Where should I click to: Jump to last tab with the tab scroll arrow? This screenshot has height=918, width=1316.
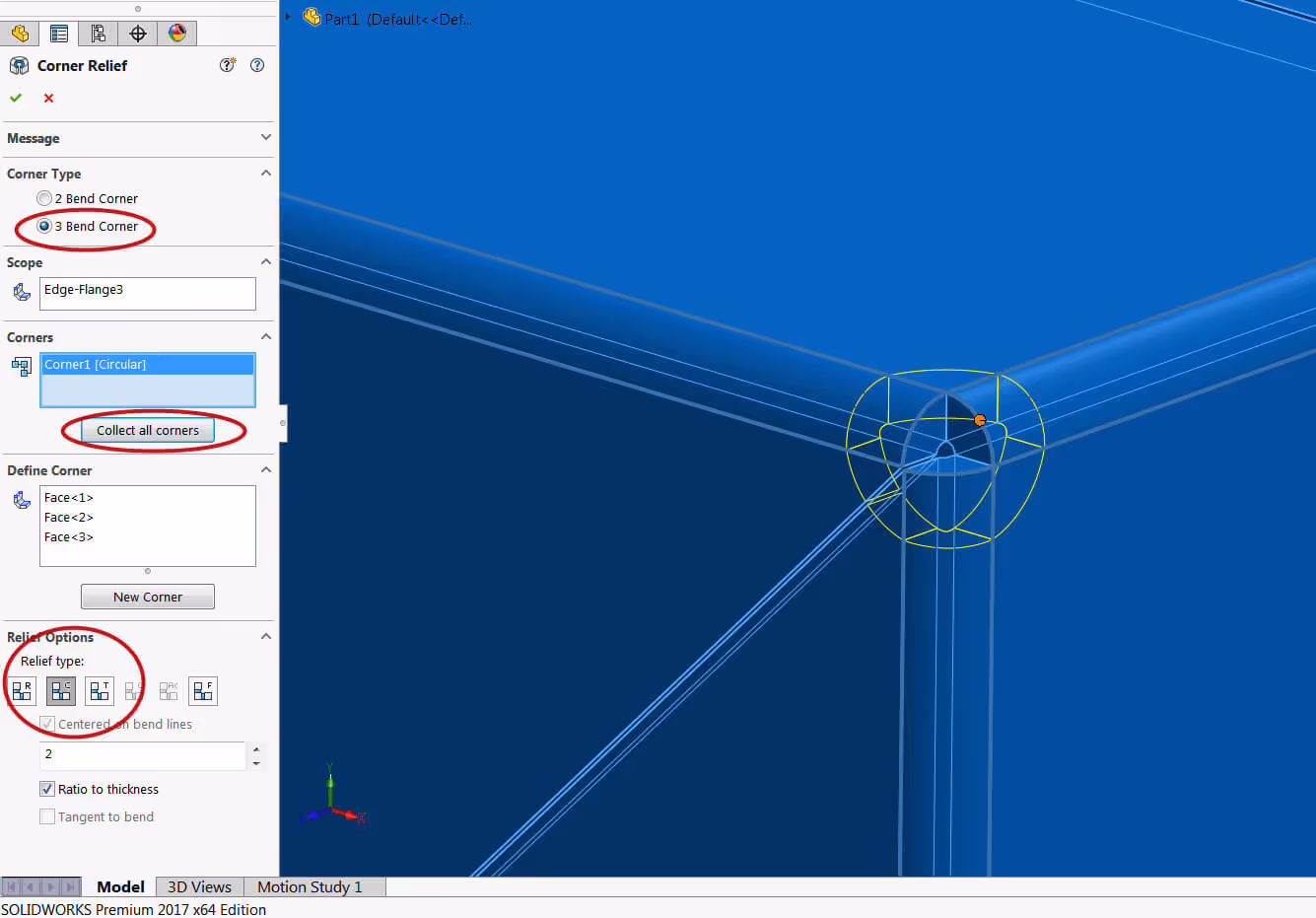(x=70, y=886)
